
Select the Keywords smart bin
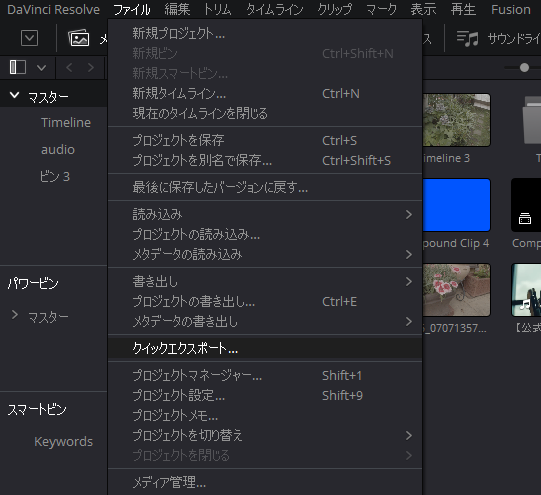click(x=63, y=442)
